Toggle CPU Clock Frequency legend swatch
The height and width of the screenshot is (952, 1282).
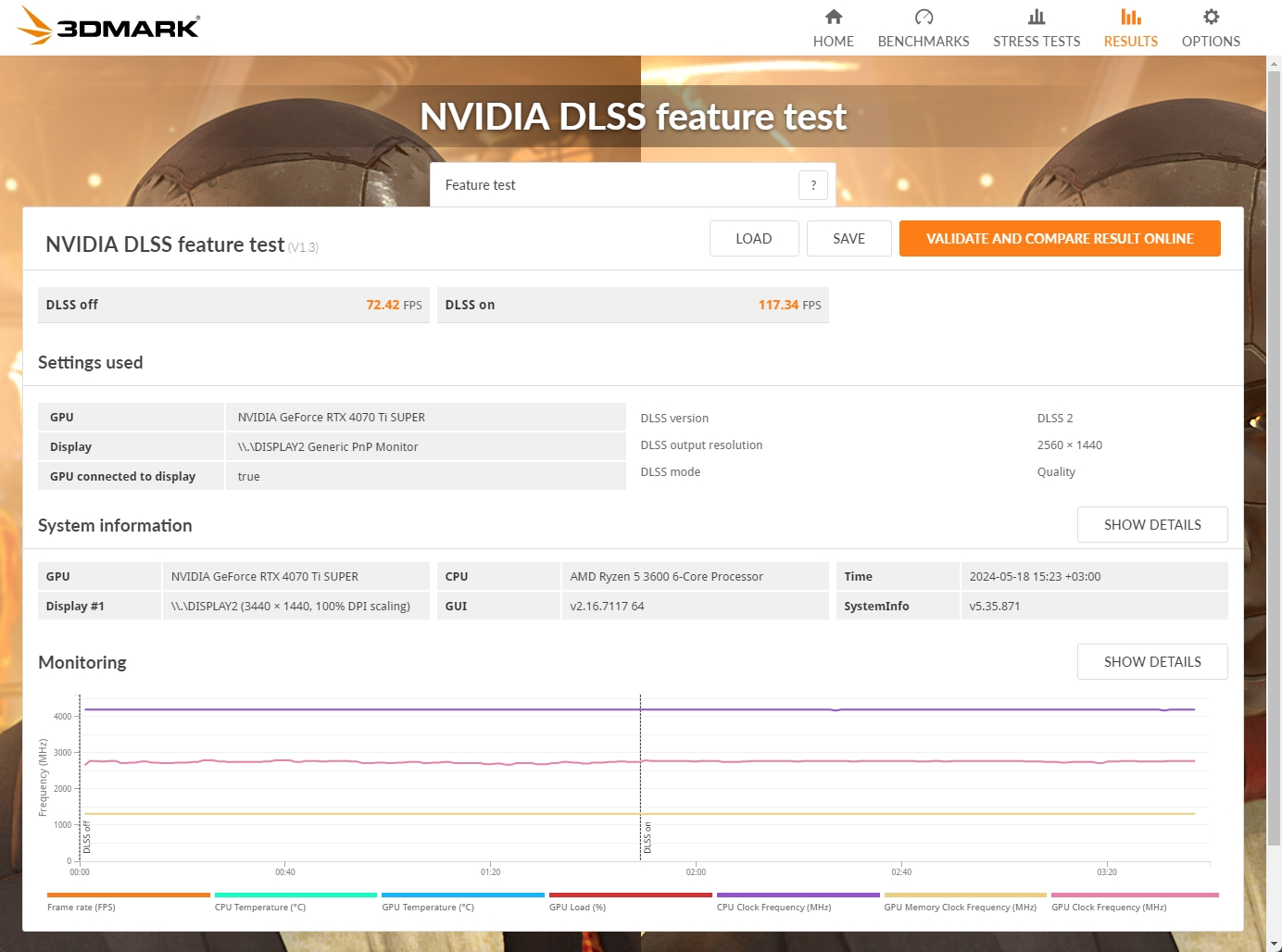(798, 895)
